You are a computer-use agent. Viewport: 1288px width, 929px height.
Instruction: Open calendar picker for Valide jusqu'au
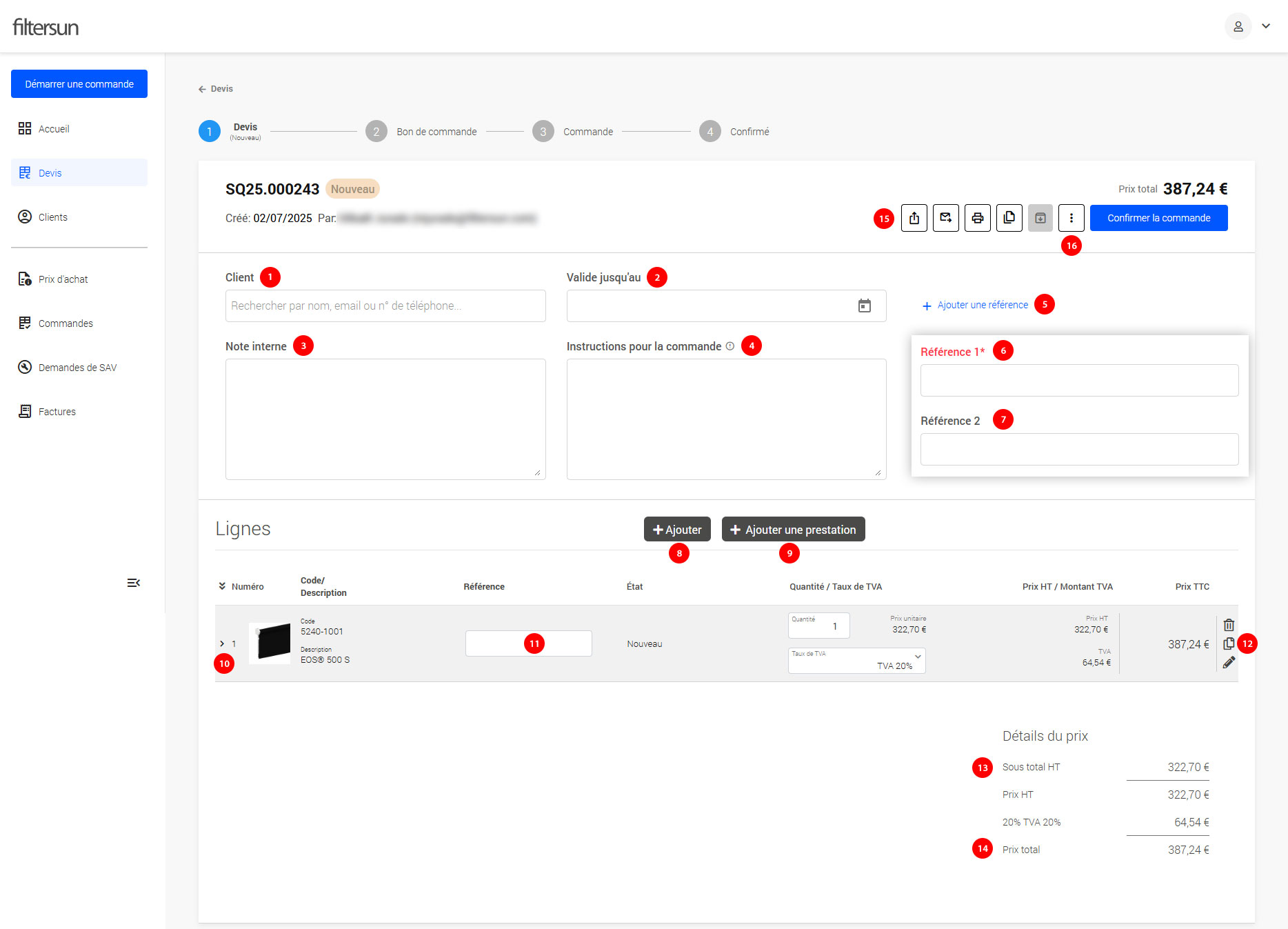click(864, 306)
